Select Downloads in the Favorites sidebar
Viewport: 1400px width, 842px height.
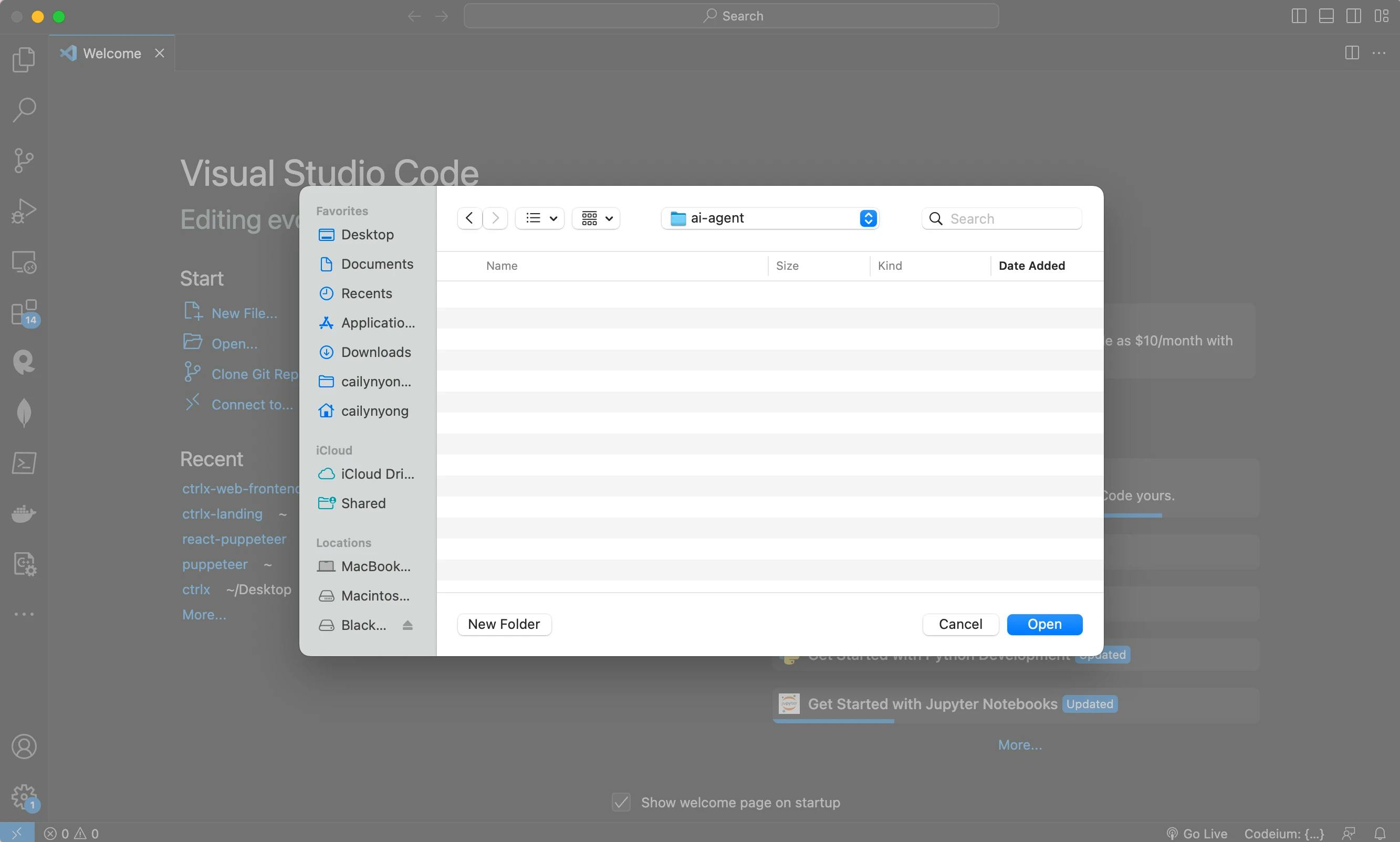pyautogui.click(x=375, y=352)
